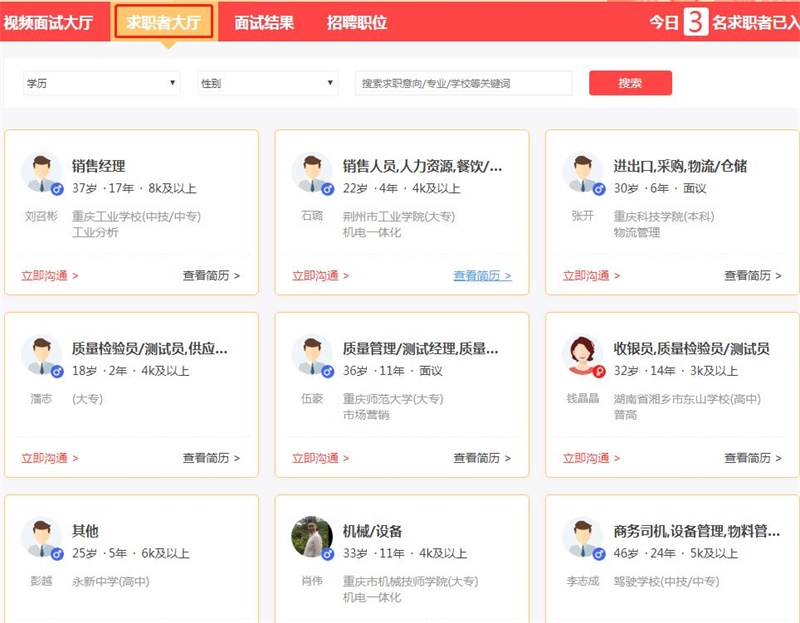This screenshot has height=623, width=800.
Task: Focus the job keyword search field
Action: pos(463,84)
